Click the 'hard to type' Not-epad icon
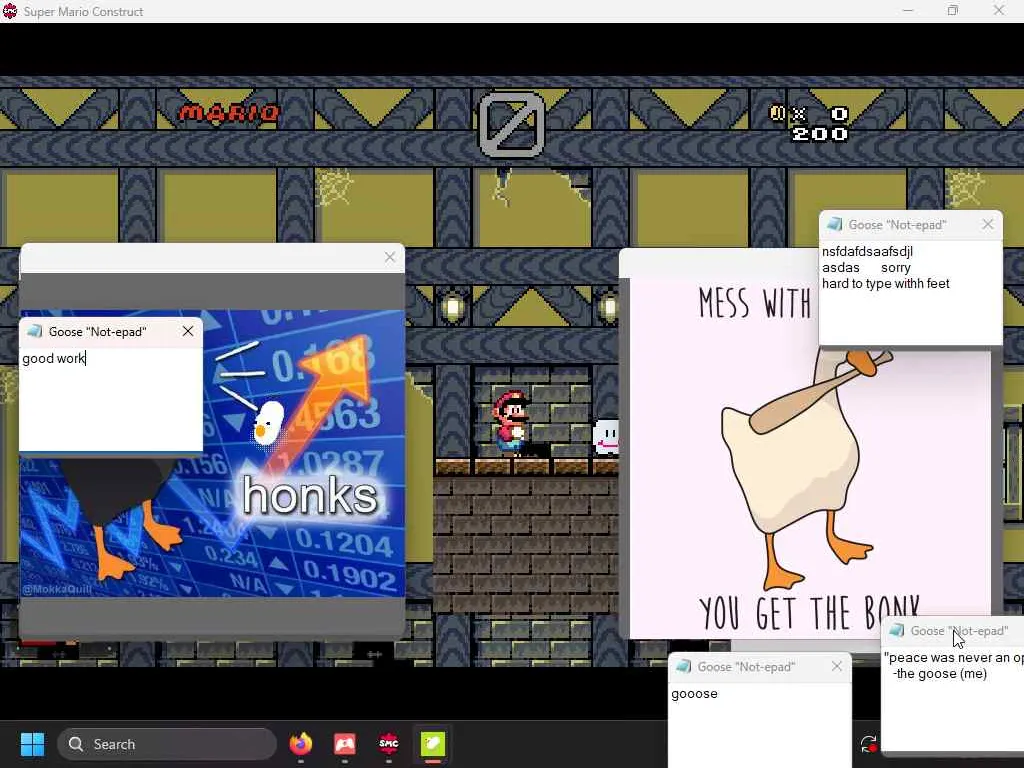 pyautogui.click(x=834, y=225)
